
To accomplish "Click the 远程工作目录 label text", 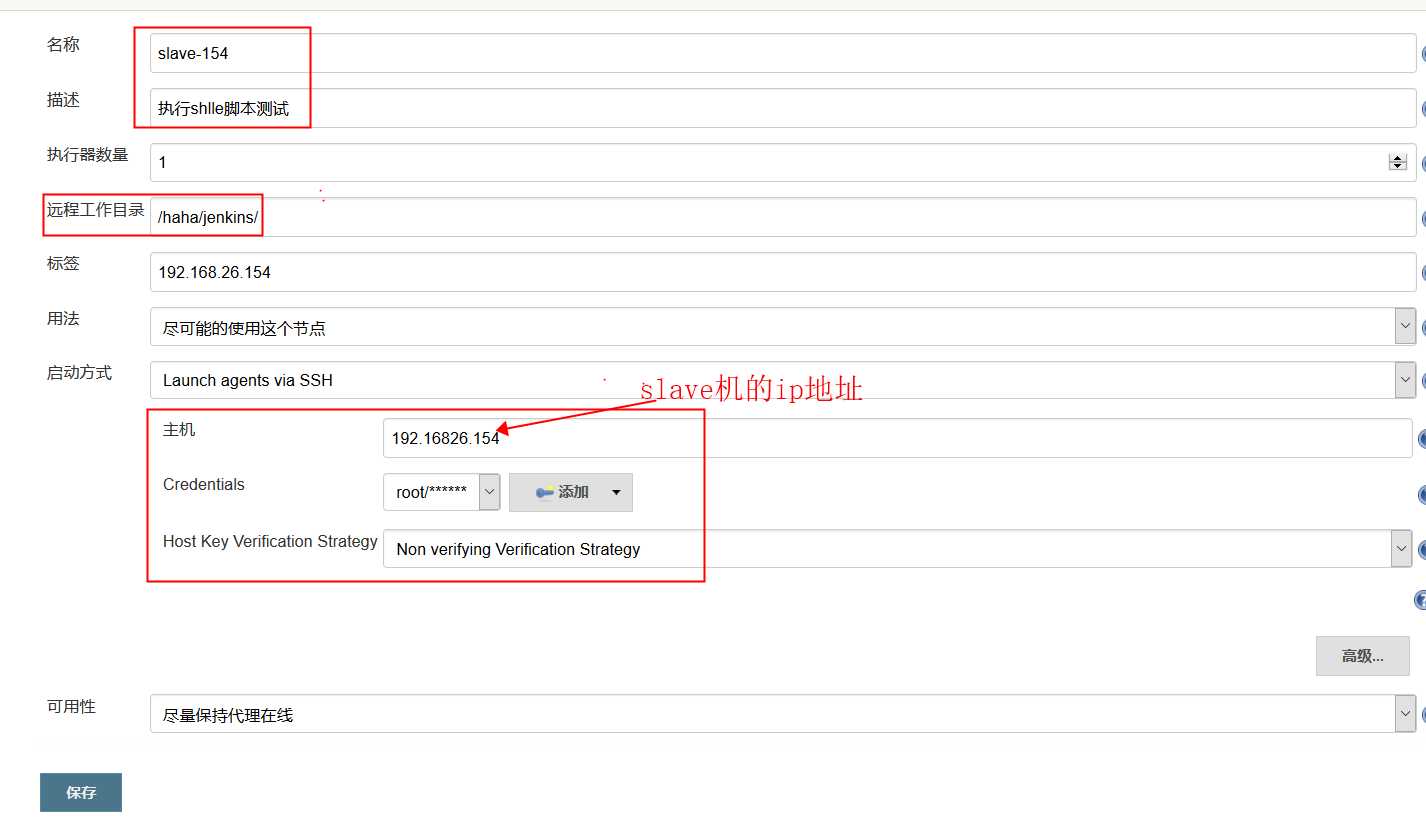I will pos(95,210).
